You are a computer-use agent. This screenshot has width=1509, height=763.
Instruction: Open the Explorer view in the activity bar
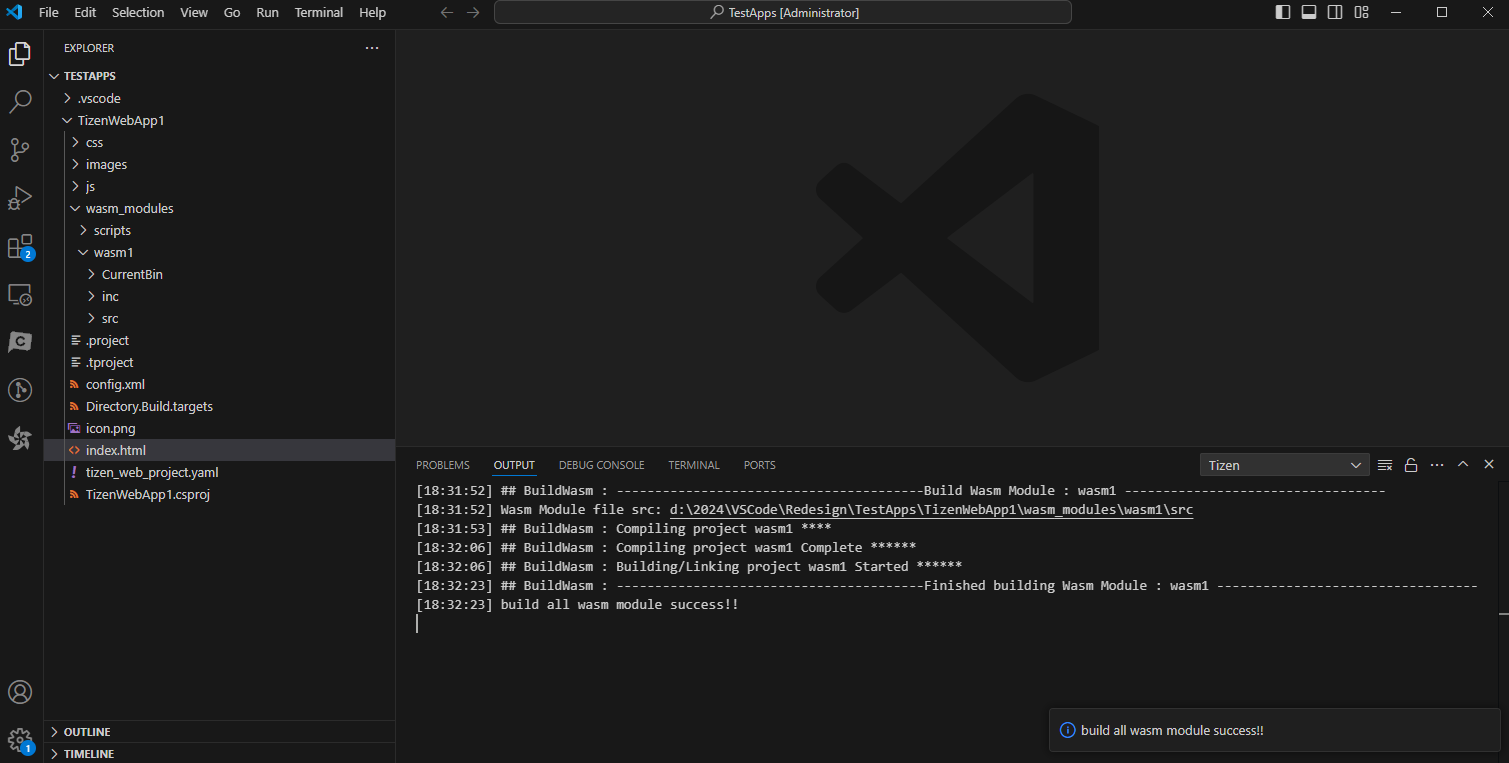20,54
